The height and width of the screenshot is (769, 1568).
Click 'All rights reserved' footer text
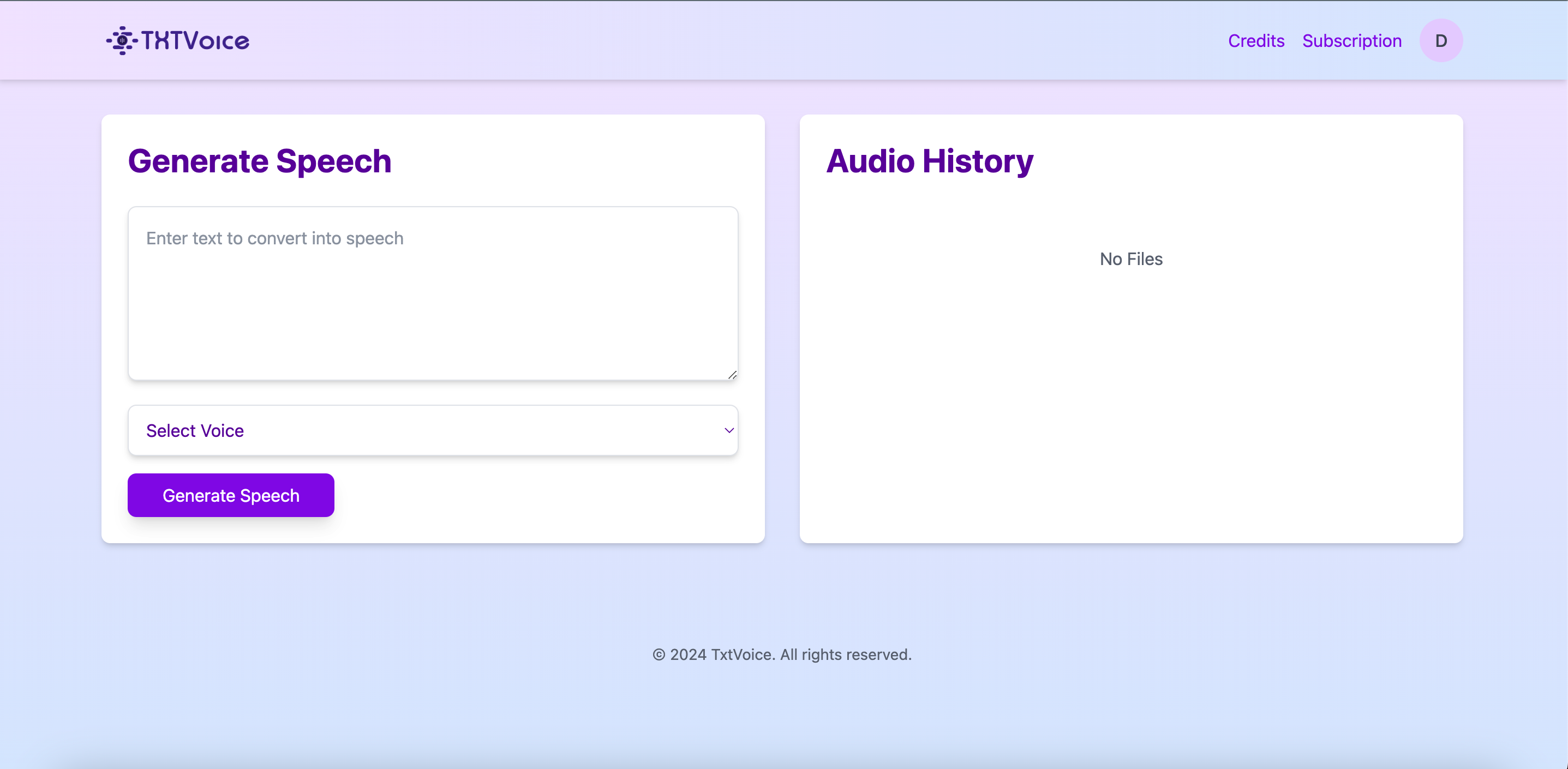point(846,654)
